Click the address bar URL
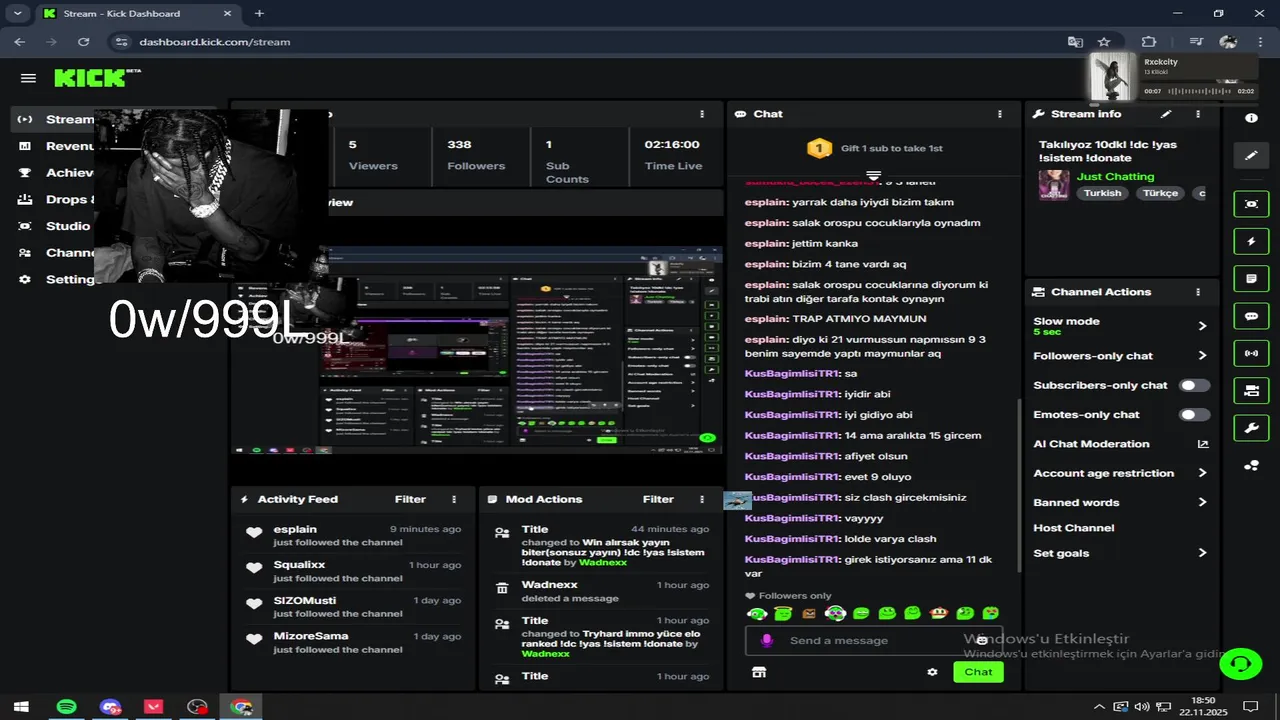Screen dimensions: 1280x720 tap(214, 42)
